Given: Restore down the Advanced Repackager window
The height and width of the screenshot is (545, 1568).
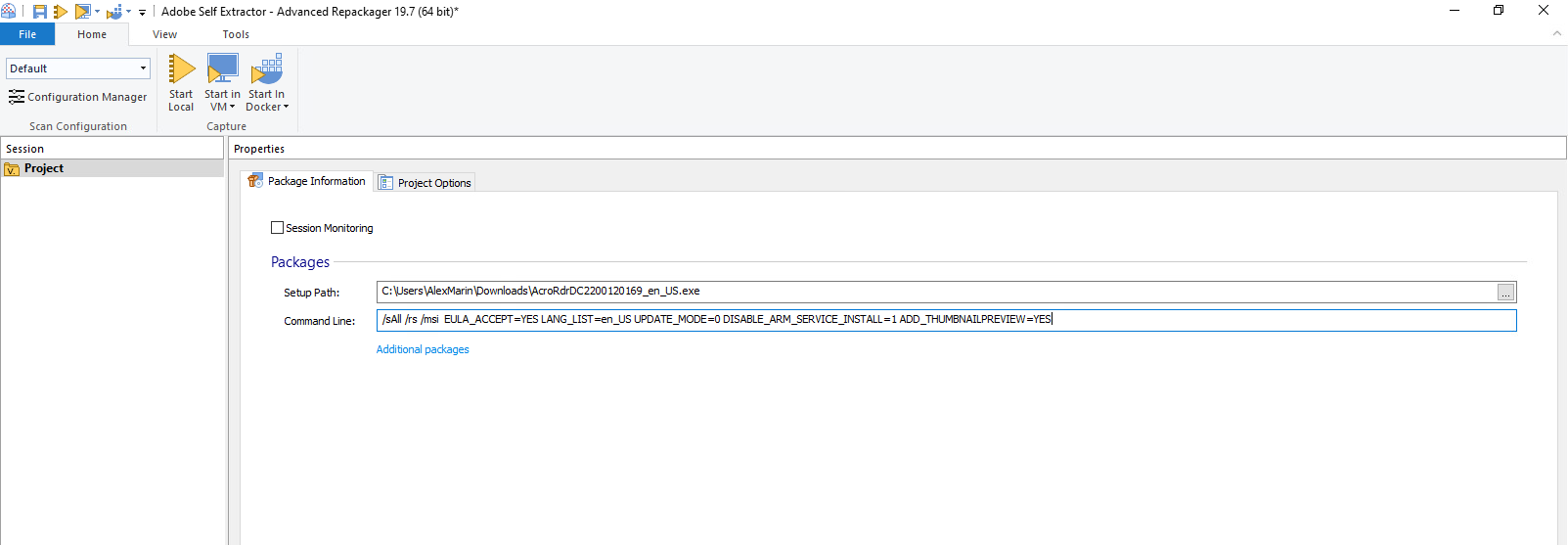Looking at the screenshot, I should point(1499,11).
